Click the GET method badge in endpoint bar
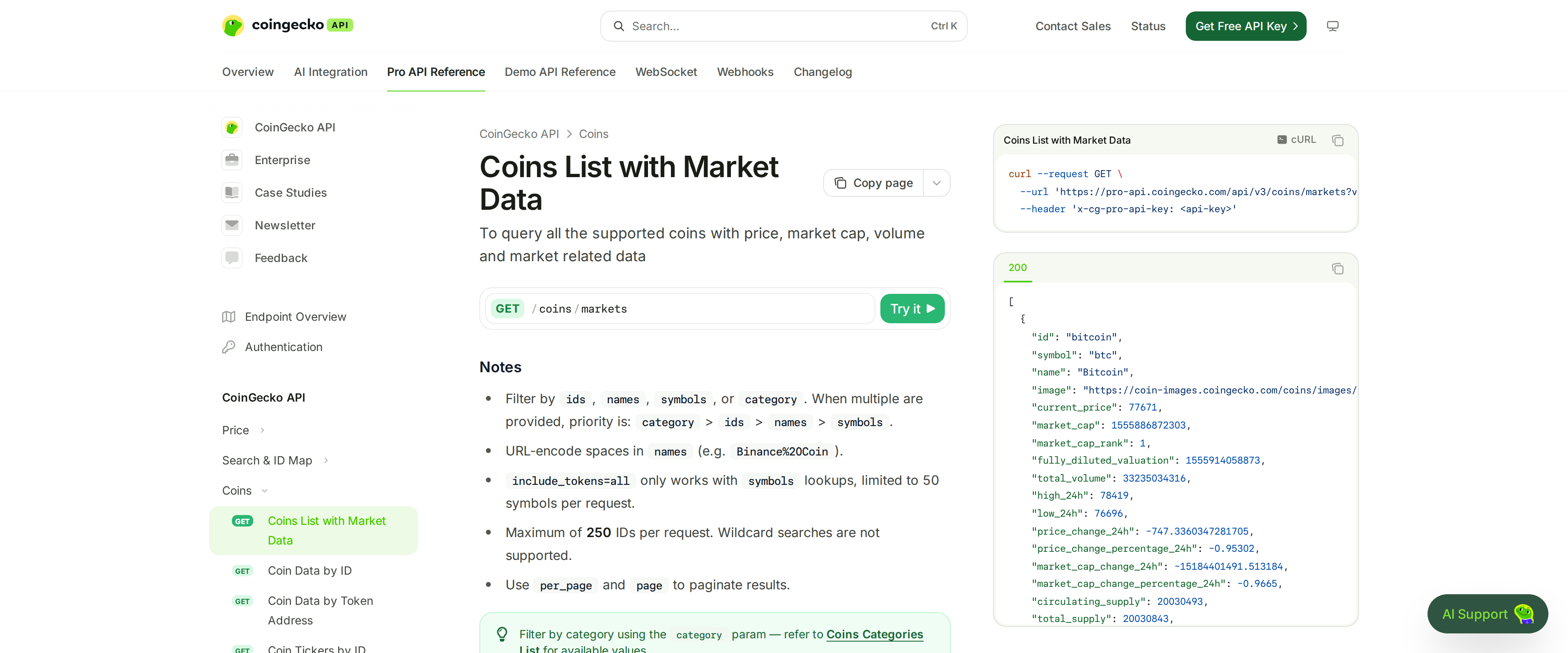Viewport: 1568px width, 653px height. (508, 309)
